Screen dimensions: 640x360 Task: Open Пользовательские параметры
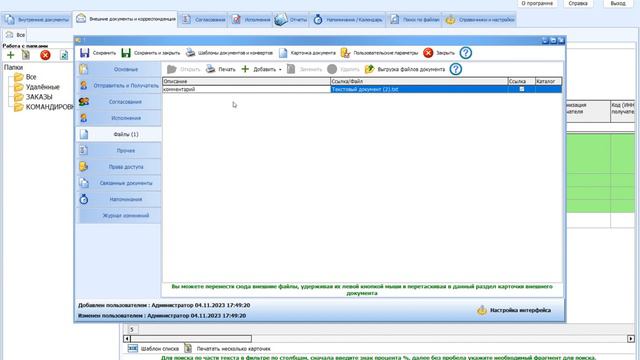click(x=380, y=53)
